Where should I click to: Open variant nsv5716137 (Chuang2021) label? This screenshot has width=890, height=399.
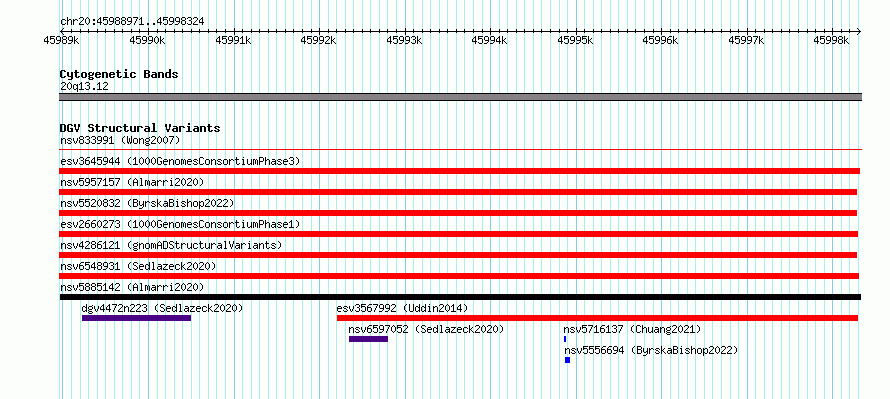pos(632,329)
